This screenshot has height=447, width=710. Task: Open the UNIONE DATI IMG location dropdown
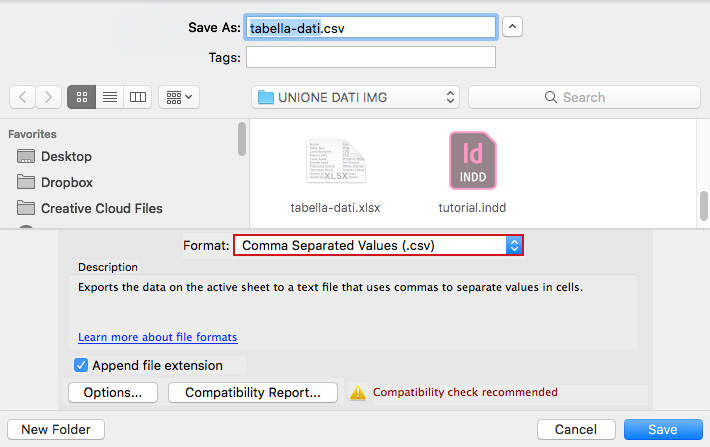(x=355, y=97)
